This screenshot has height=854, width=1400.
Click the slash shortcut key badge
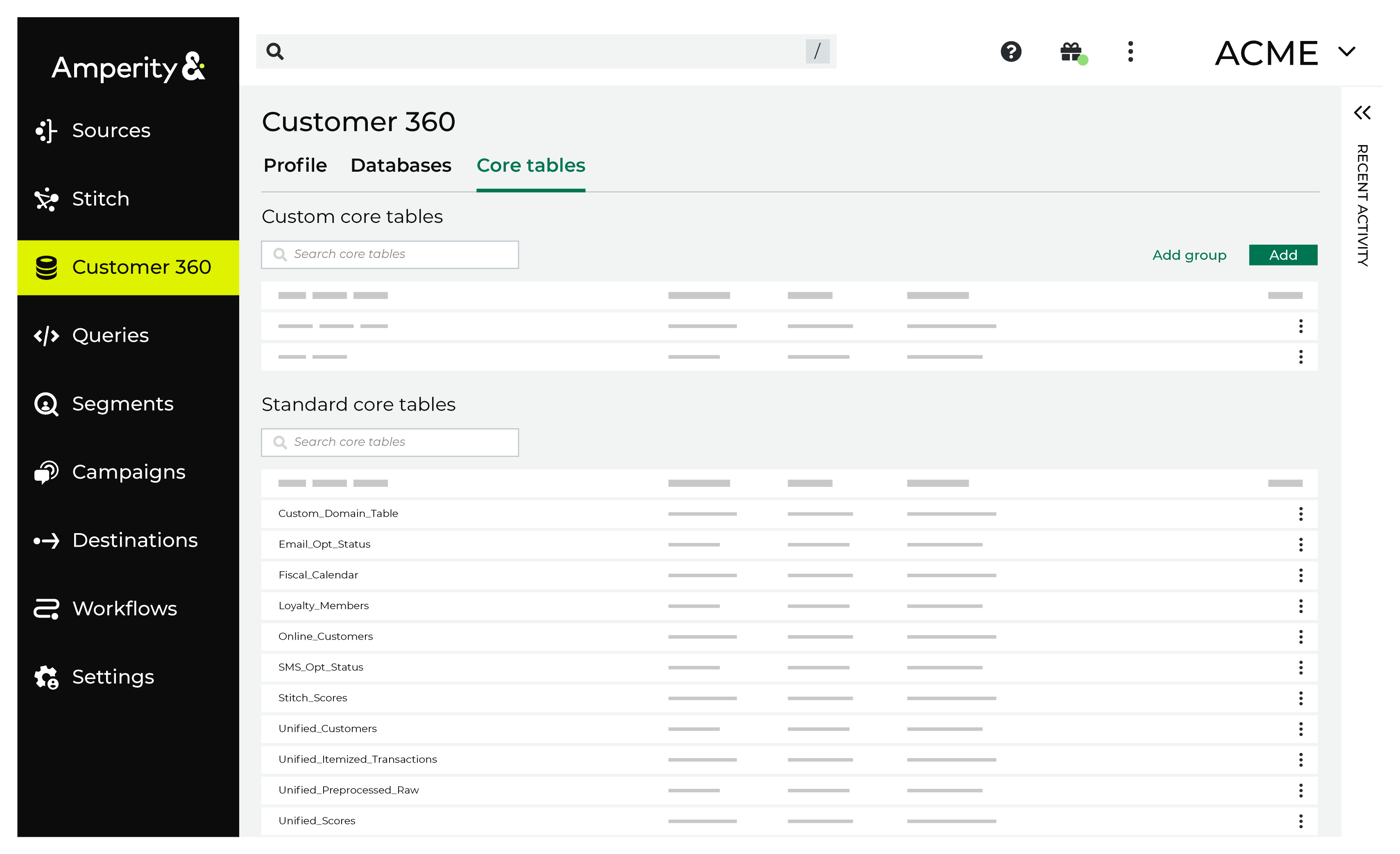[817, 51]
